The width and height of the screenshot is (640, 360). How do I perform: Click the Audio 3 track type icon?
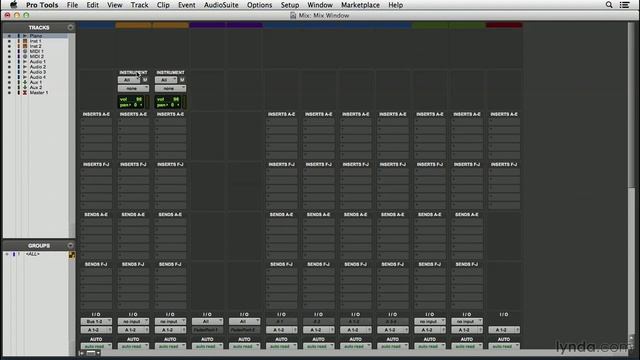tap(25, 72)
